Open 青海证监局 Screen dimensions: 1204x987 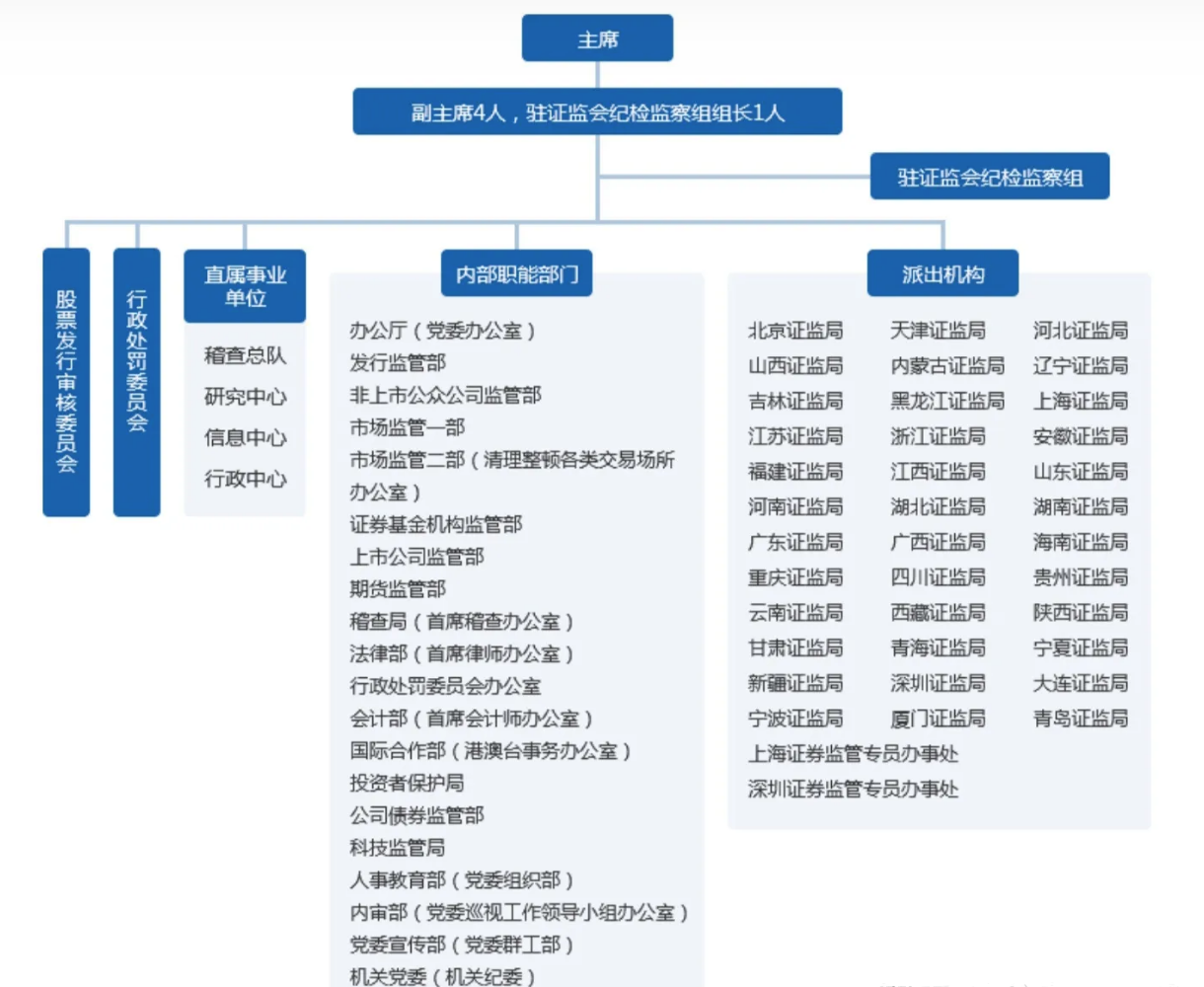[x=938, y=648]
